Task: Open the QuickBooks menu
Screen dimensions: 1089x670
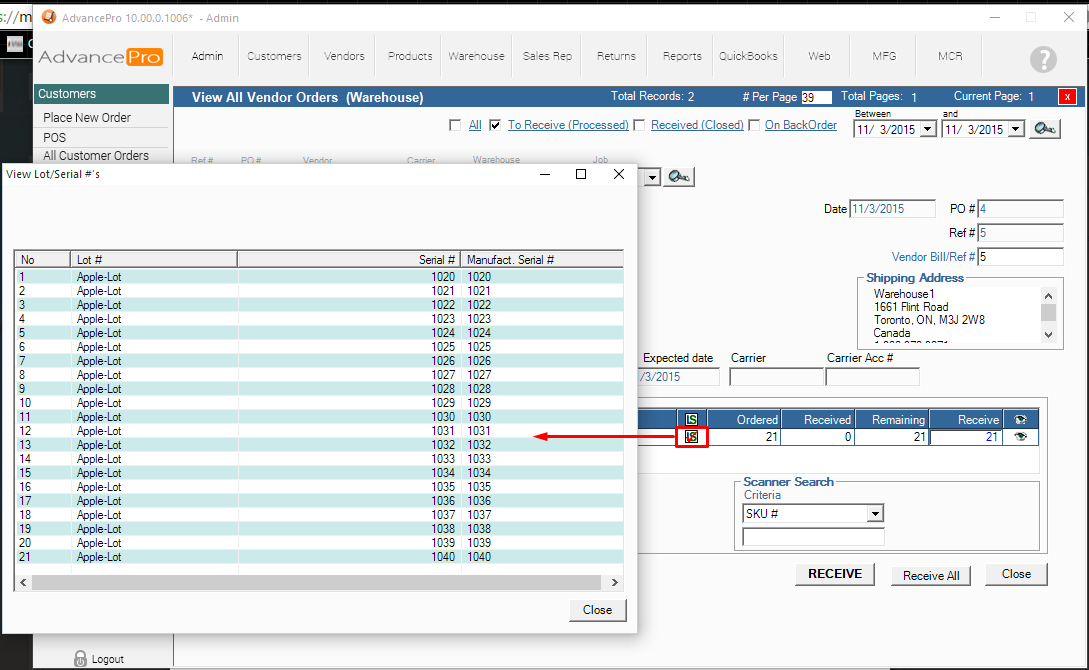Action: point(748,56)
